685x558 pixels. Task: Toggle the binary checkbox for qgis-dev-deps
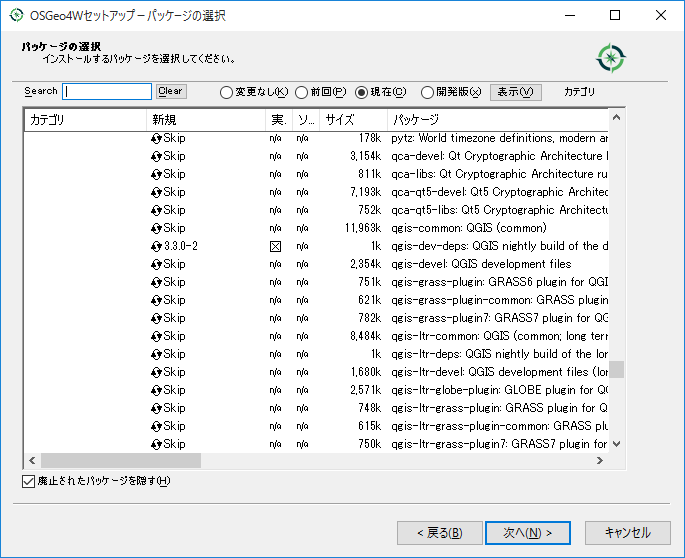(276, 246)
